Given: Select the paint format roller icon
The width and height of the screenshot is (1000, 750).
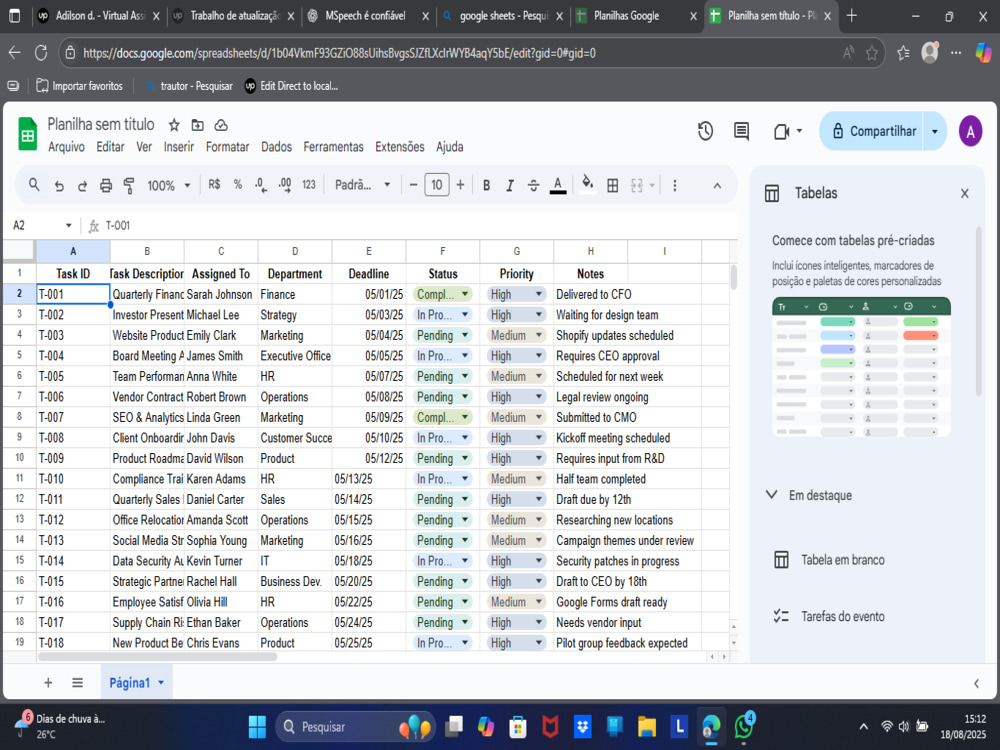Looking at the screenshot, I should tap(129, 186).
